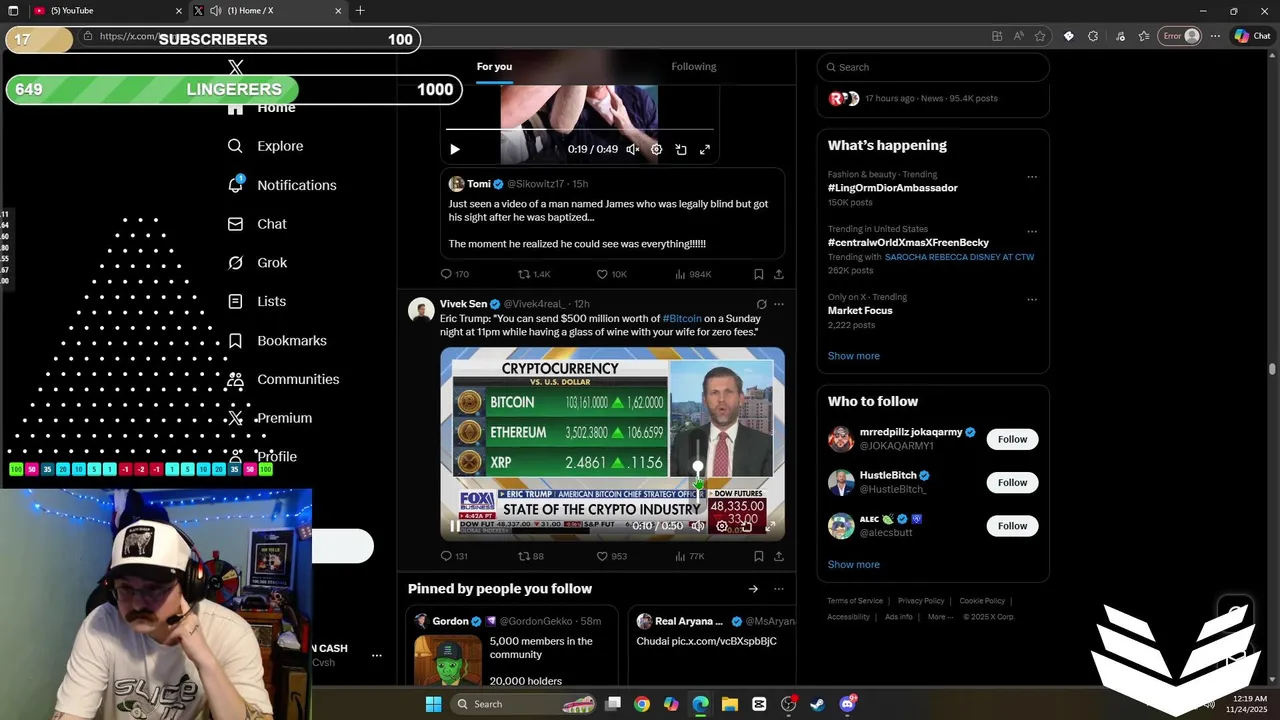
Task: Share the Vivek Sen post
Action: 779,556
